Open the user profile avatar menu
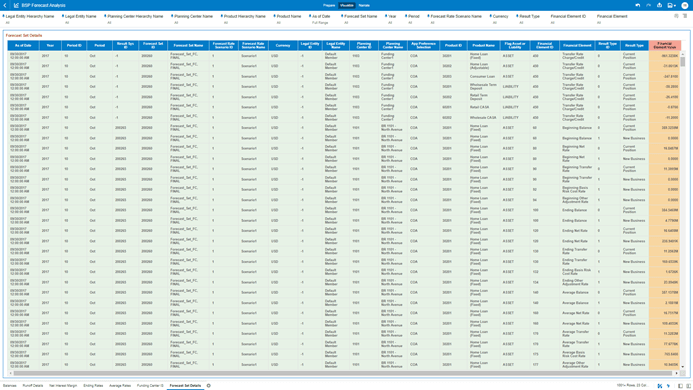693x390 pixels. click(x=685, y=5)
